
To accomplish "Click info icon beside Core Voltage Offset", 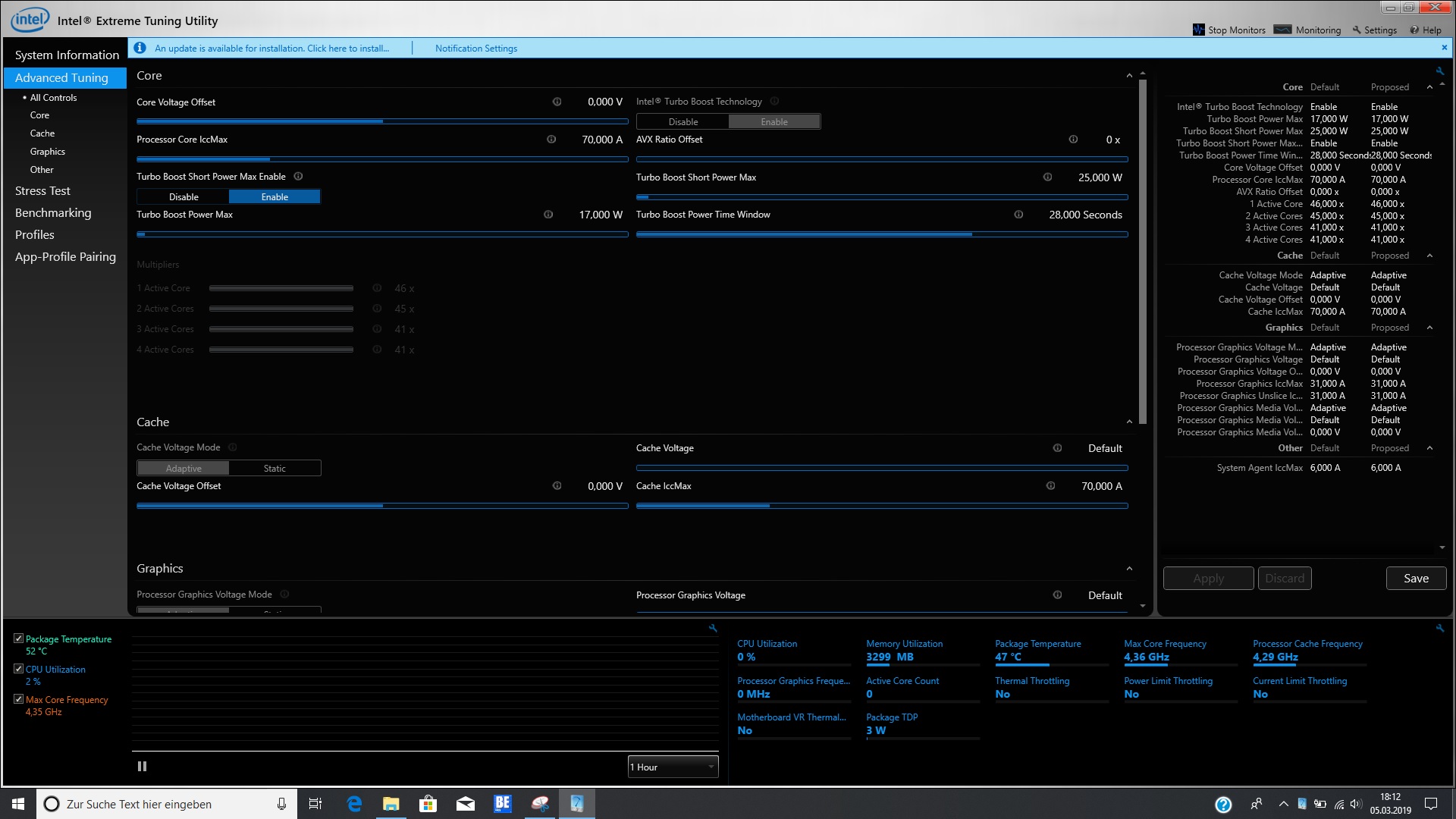I will [x=557, y=102].
